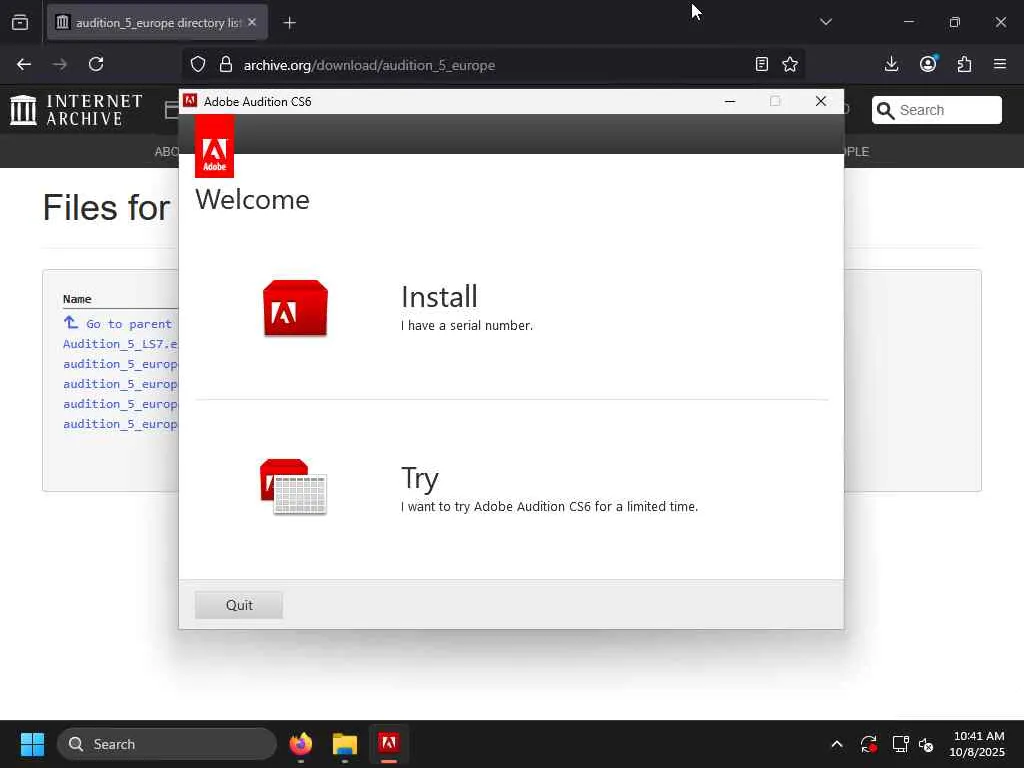Open Firefox downloads panel
This screenshot has height=768, width=1024.
891,64
